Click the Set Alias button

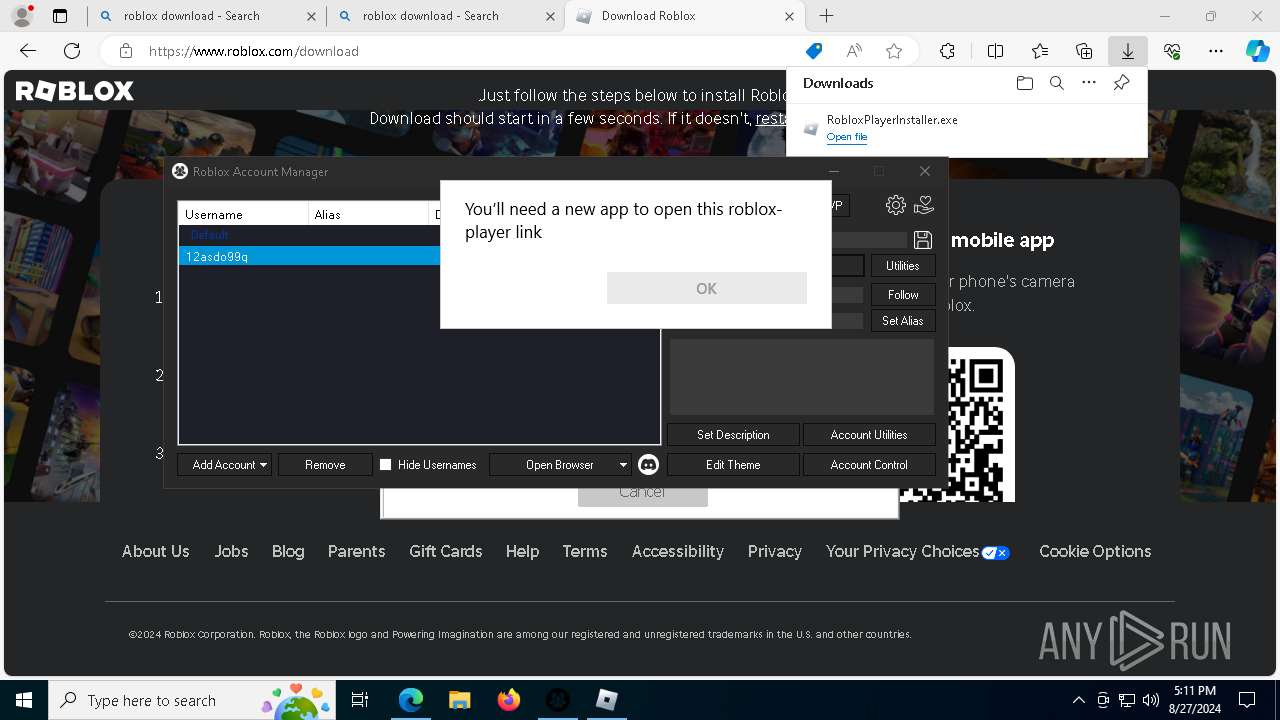903,321
